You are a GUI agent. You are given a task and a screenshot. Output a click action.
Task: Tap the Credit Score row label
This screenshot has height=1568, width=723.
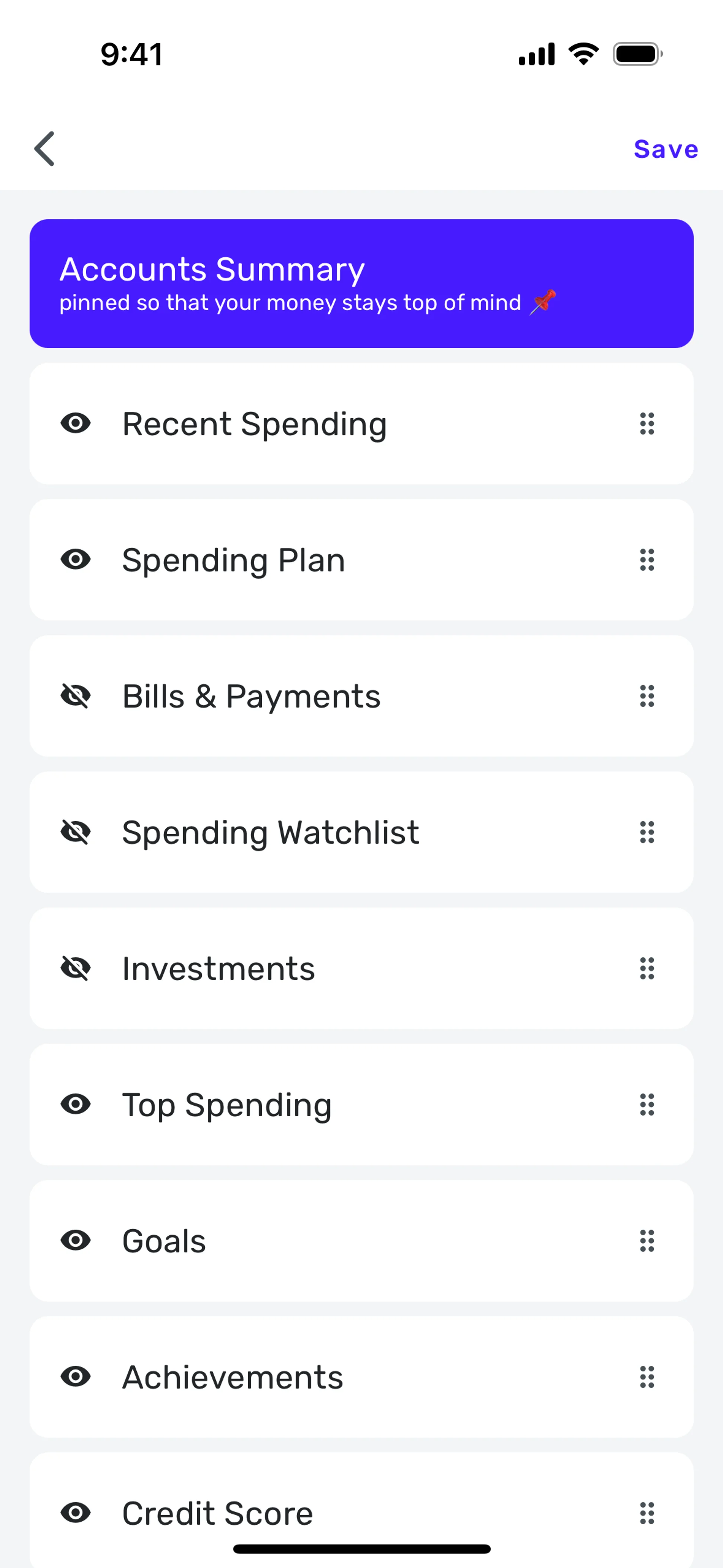click(x=217, y=1513)
